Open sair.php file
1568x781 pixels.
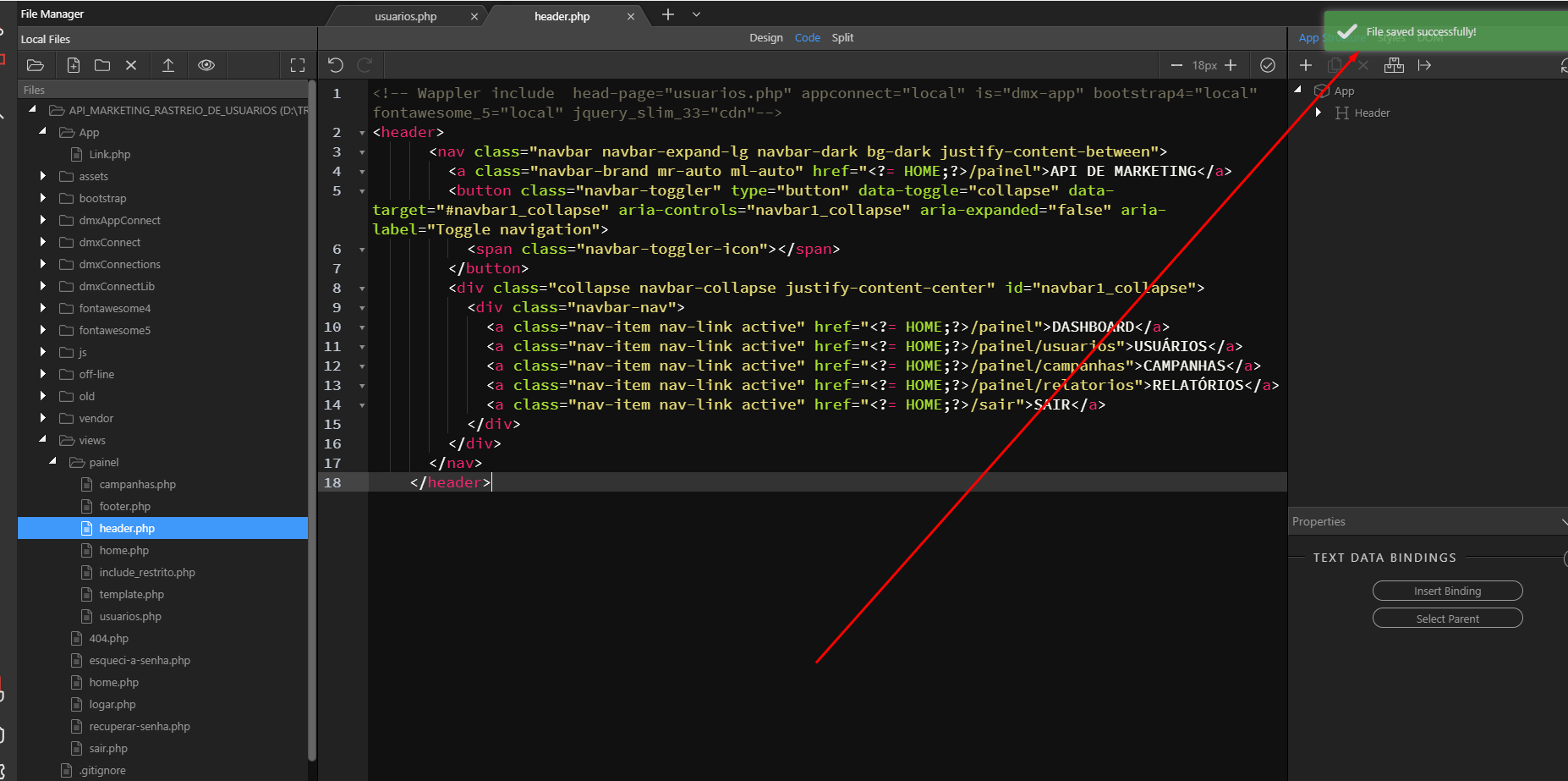coord(108,748)
